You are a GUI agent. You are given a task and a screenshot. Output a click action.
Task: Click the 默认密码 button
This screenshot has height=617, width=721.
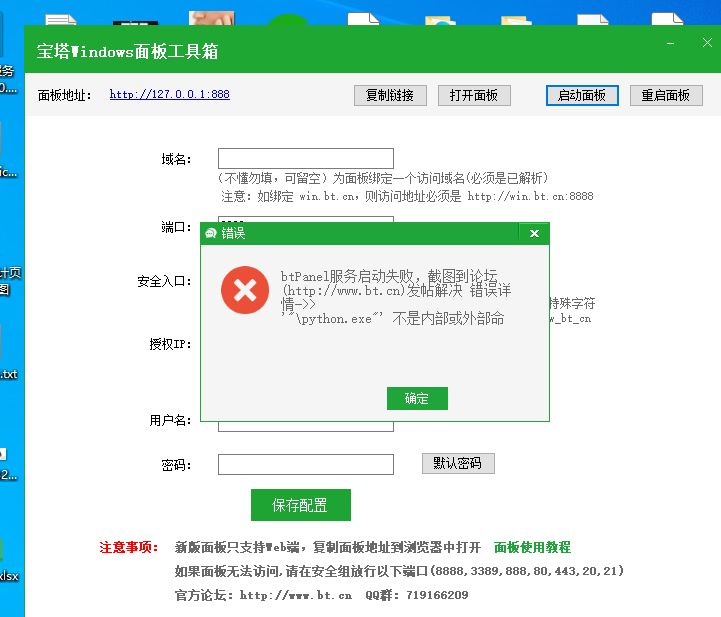click(x=458, y=463)
